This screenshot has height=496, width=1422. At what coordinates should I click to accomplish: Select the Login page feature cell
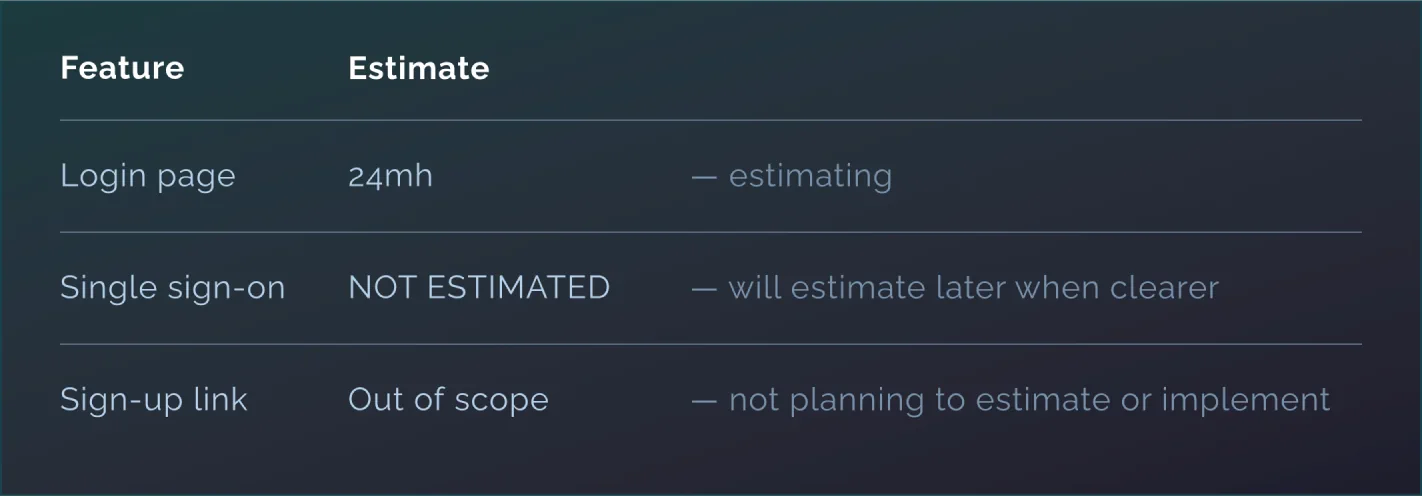pos(147,176)
